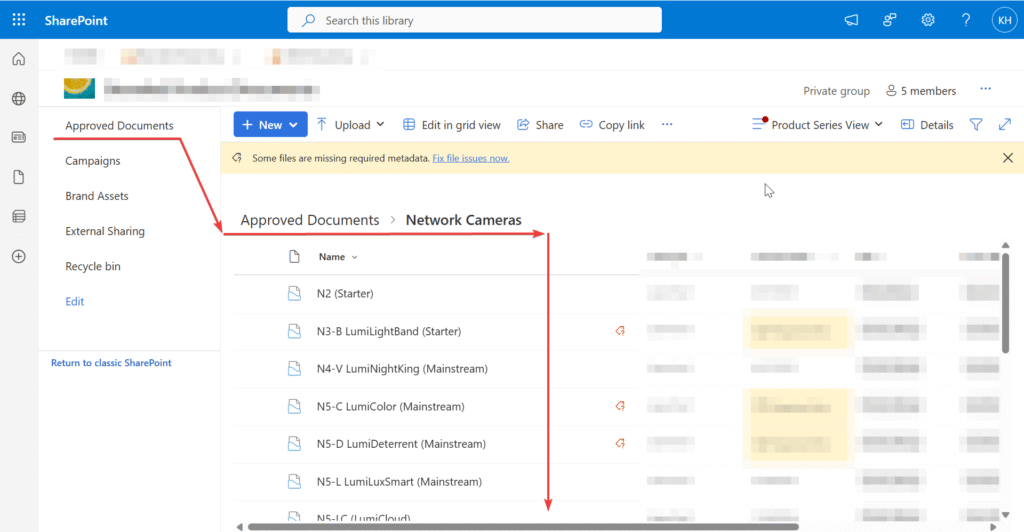Open the N4-V LumiNightKing (Mainstream) item

[402, 369]
